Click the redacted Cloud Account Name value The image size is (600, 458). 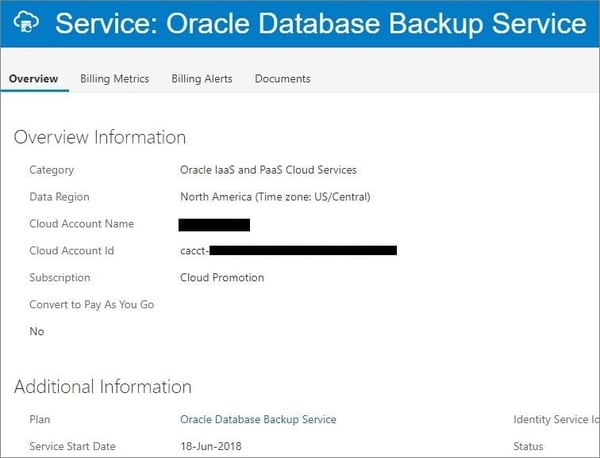tap(214, 224)
